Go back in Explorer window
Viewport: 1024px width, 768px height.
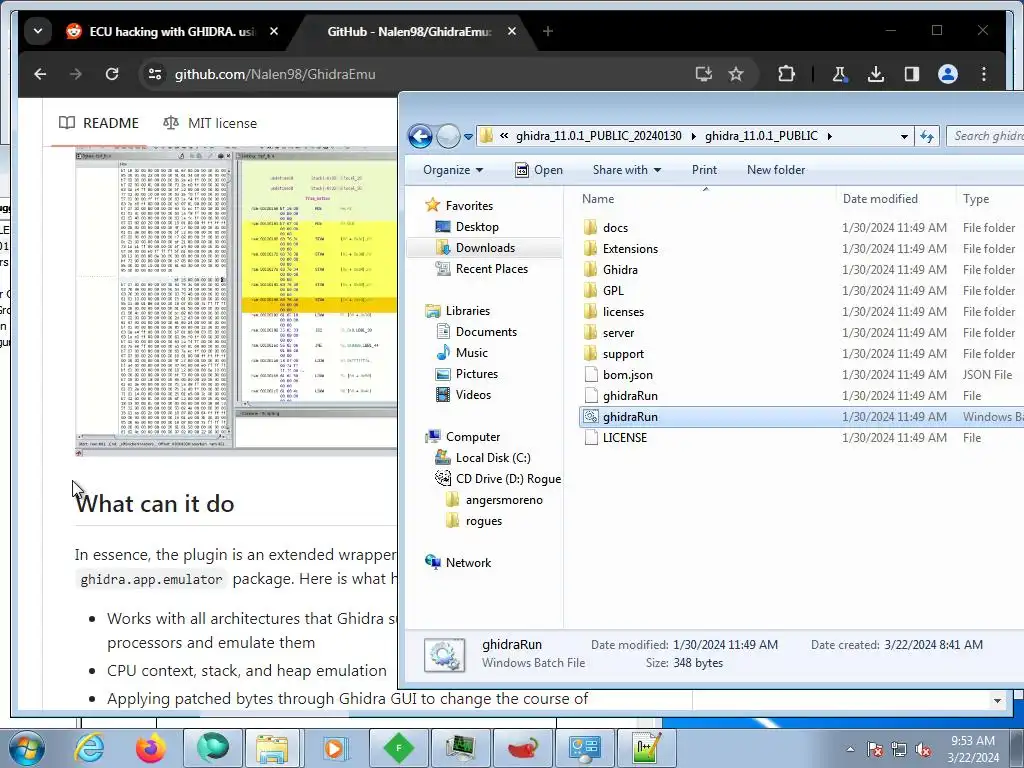click(420, 136)
